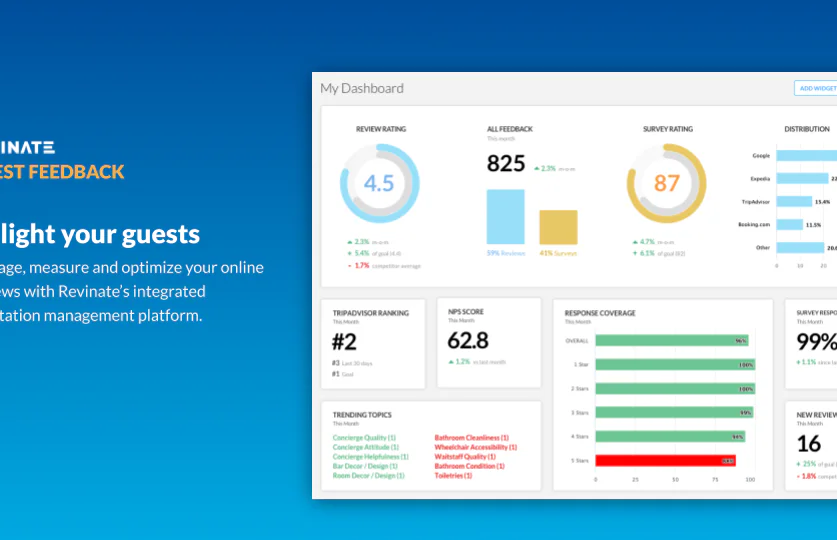This screenshot has height=540, width=837.
Task: Click the My Dashboard heading
Action: point(362,88)
